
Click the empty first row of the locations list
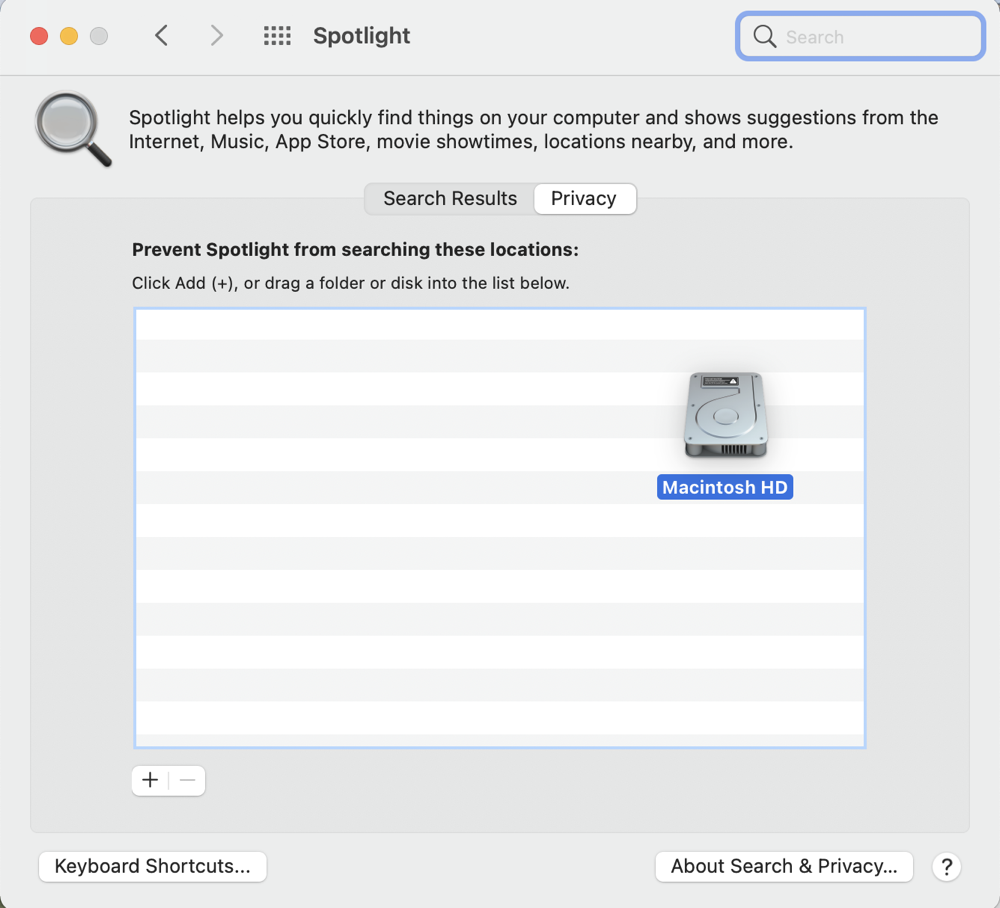(400, 324)
